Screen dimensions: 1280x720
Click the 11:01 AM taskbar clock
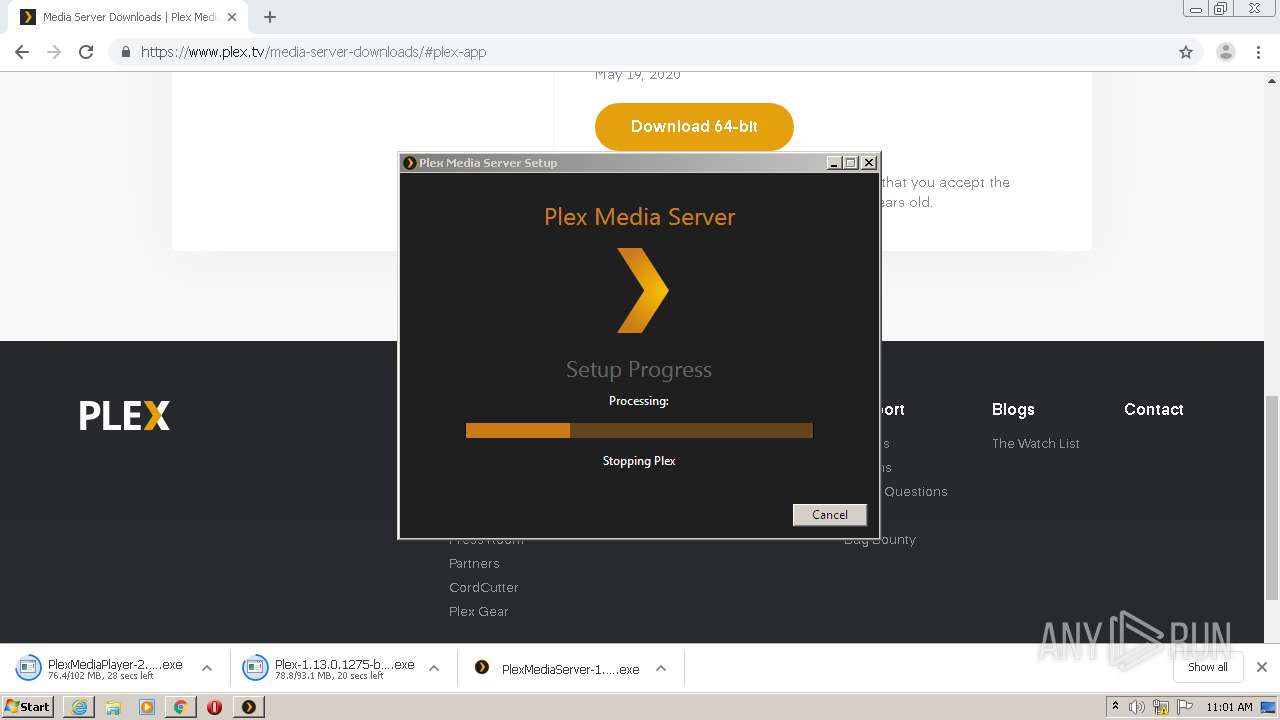(x=1229, y=707)
